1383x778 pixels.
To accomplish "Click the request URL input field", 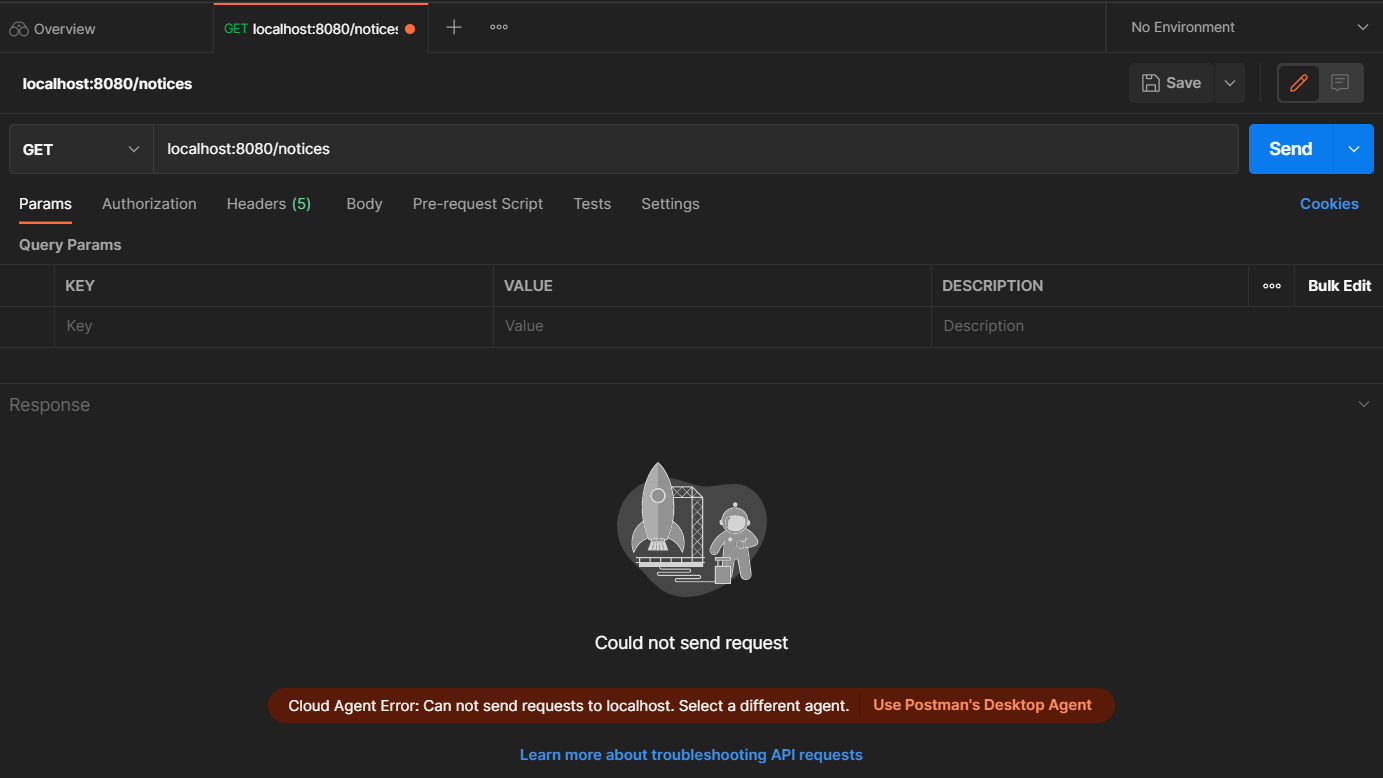I will tap(695, 149).
